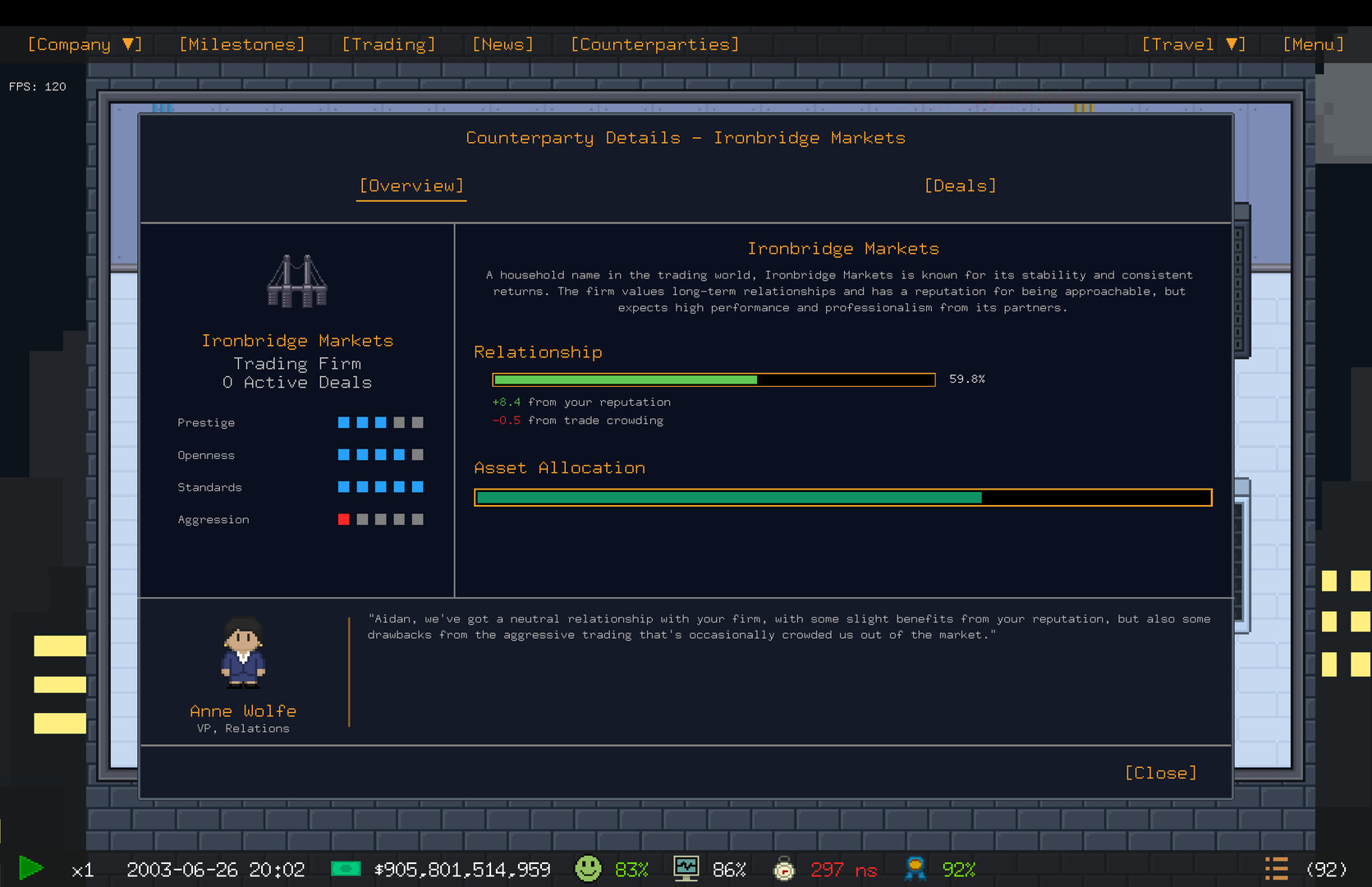Viewport: 1372px width, 887px height.
Task: Click Anne Wolfe's character portrait
Action: pos(243,653)
